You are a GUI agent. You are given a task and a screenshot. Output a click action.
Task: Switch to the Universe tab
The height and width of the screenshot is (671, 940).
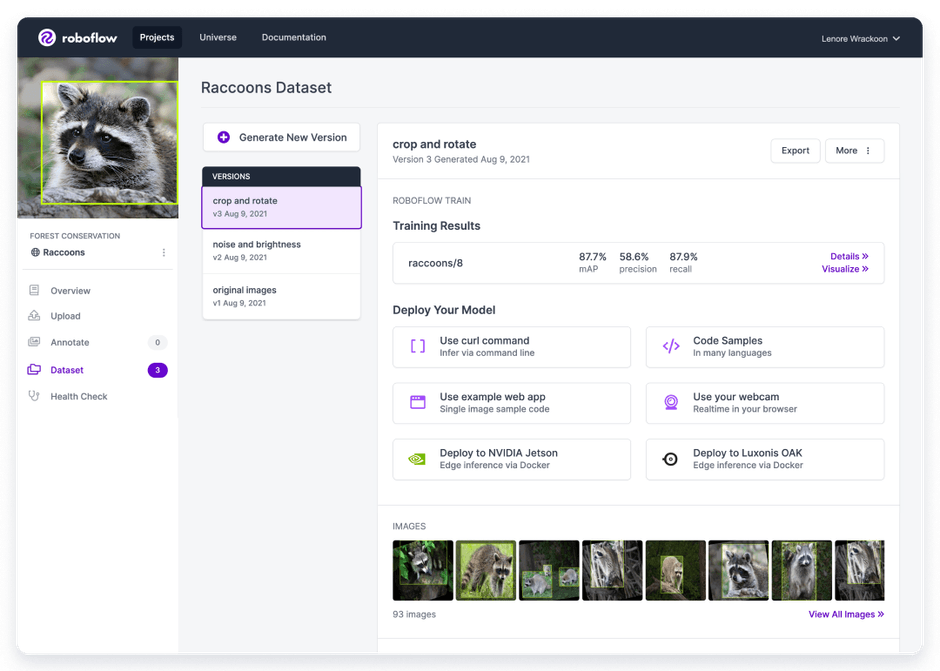218,38
